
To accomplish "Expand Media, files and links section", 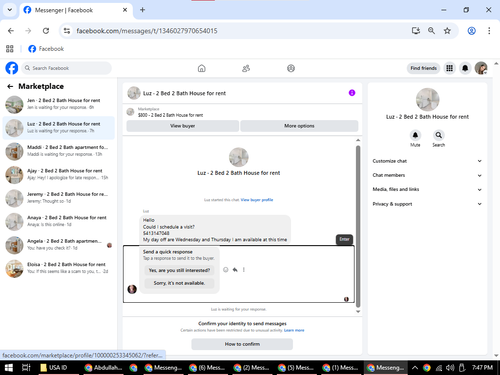I will pyautogui.click(x=427, y=189).
